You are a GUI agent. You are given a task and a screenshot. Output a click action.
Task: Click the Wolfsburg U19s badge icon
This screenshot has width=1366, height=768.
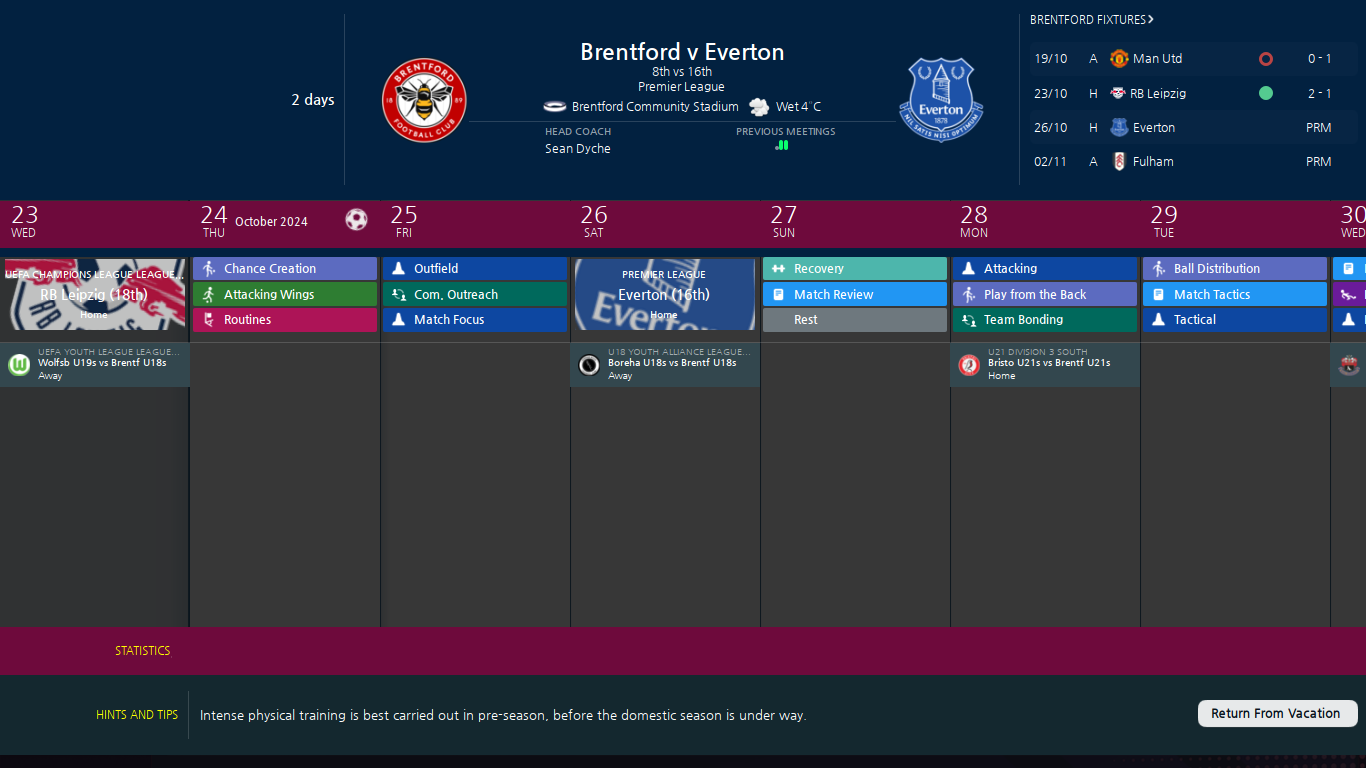[19, 365]
